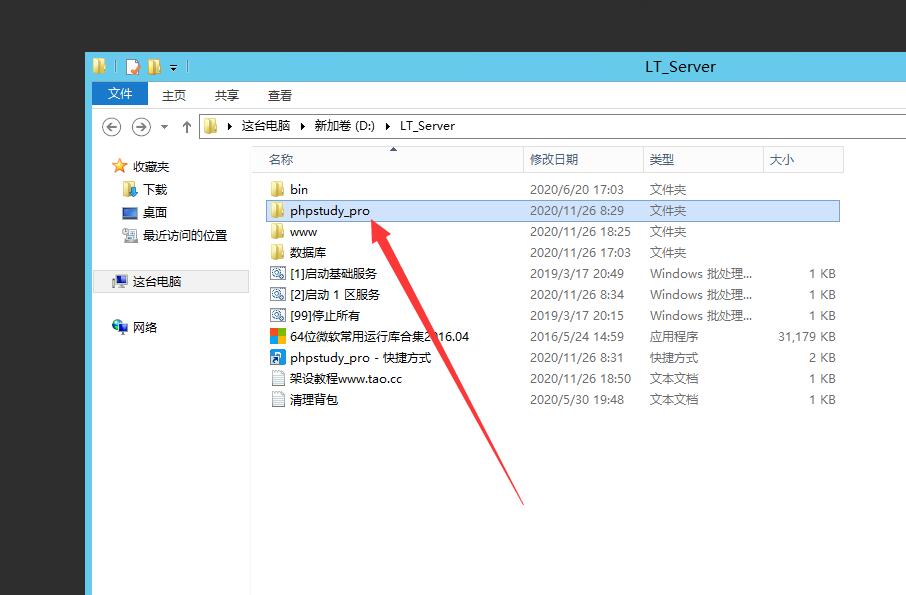Go up one level with the Up arrow

point(186,126)
